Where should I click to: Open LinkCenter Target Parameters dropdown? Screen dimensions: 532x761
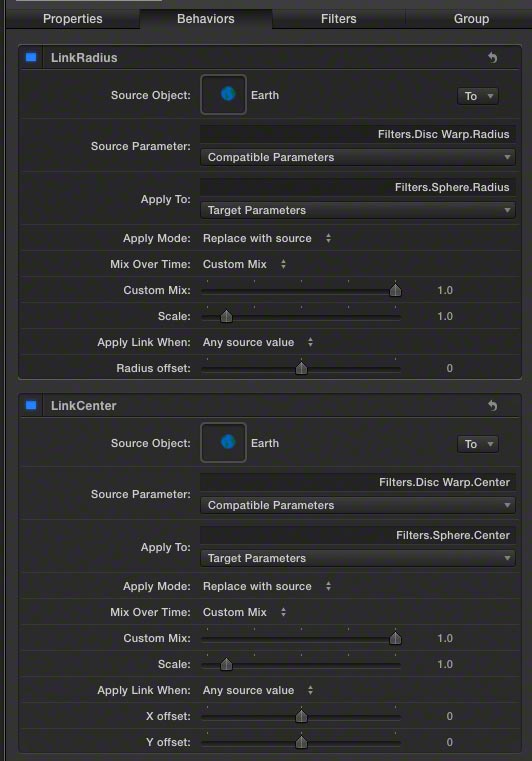pyautogui.click(x=358, y=558)
